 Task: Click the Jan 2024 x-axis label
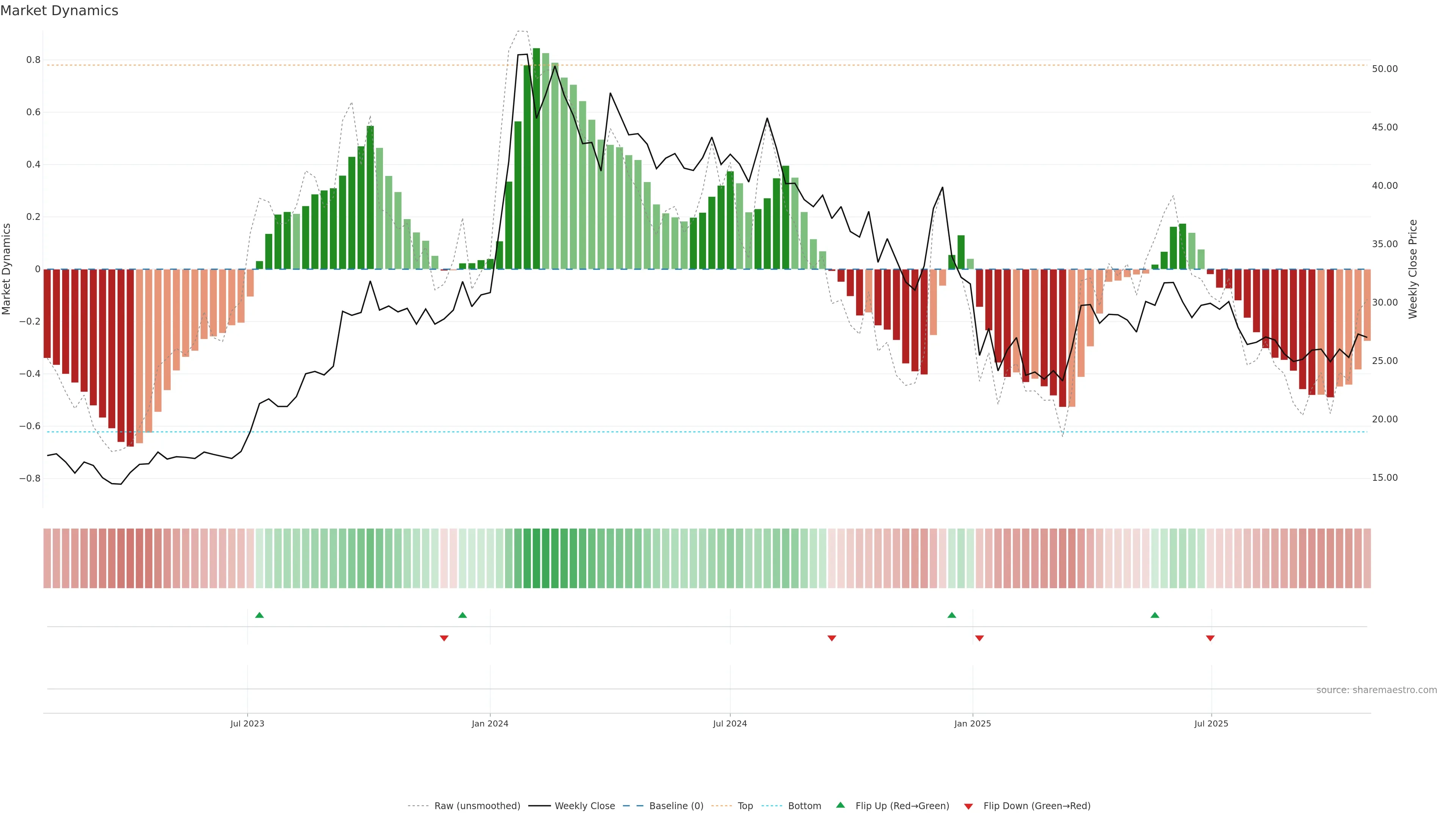click(490, 723)
